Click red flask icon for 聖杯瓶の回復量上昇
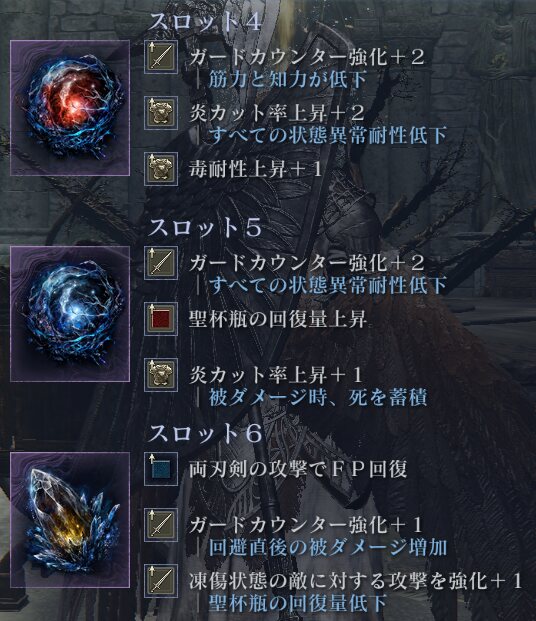The height and width of the screenshot is (621, 536). tap(161, 319)
